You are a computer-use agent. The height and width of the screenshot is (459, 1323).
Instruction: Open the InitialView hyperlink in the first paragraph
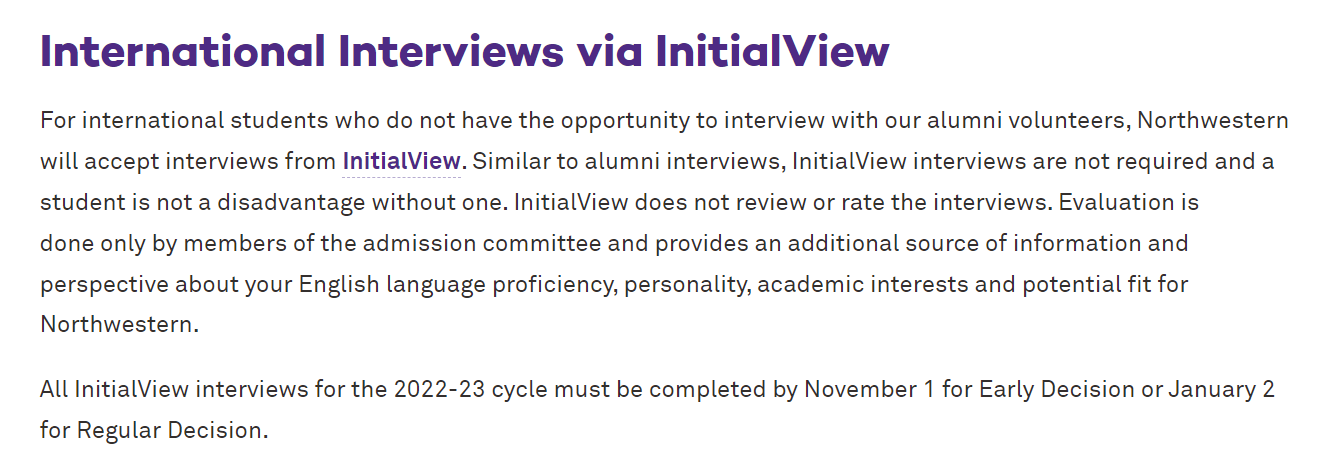click(x=402, y=161)
